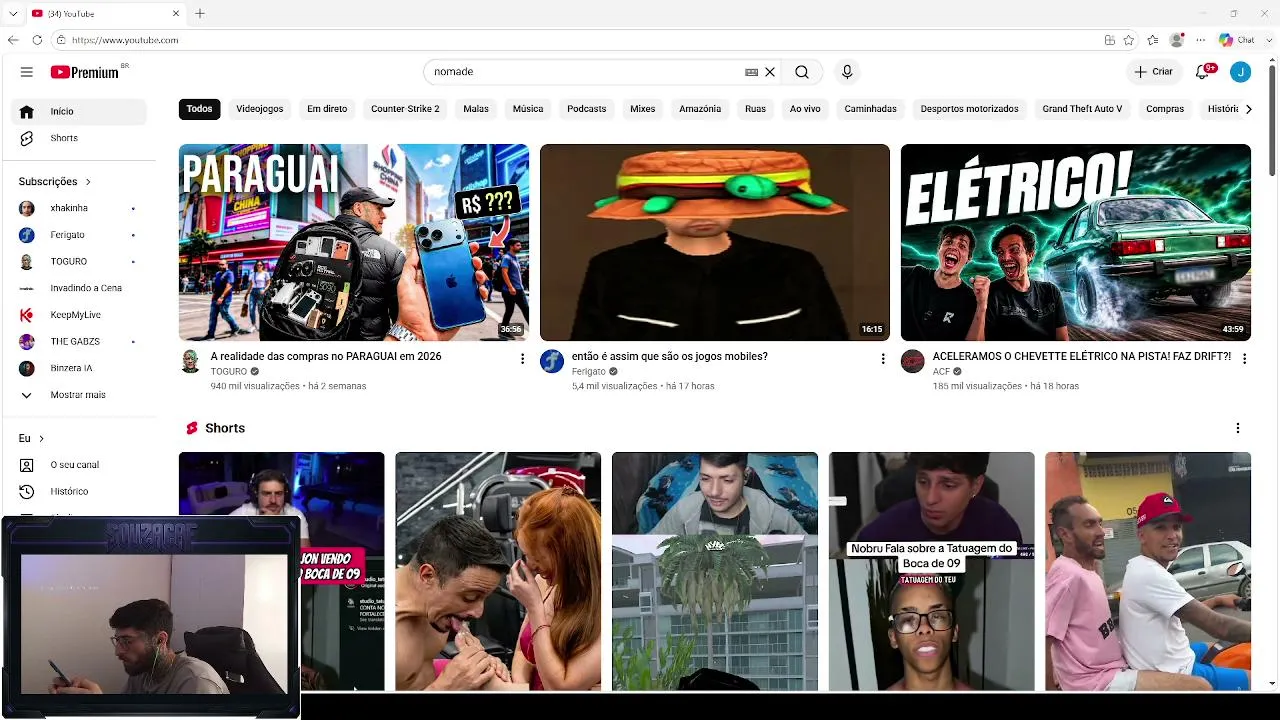Open options menu for Paraguai video
The height and width of the screenshot is (720, 1280).
click(522, 358)
